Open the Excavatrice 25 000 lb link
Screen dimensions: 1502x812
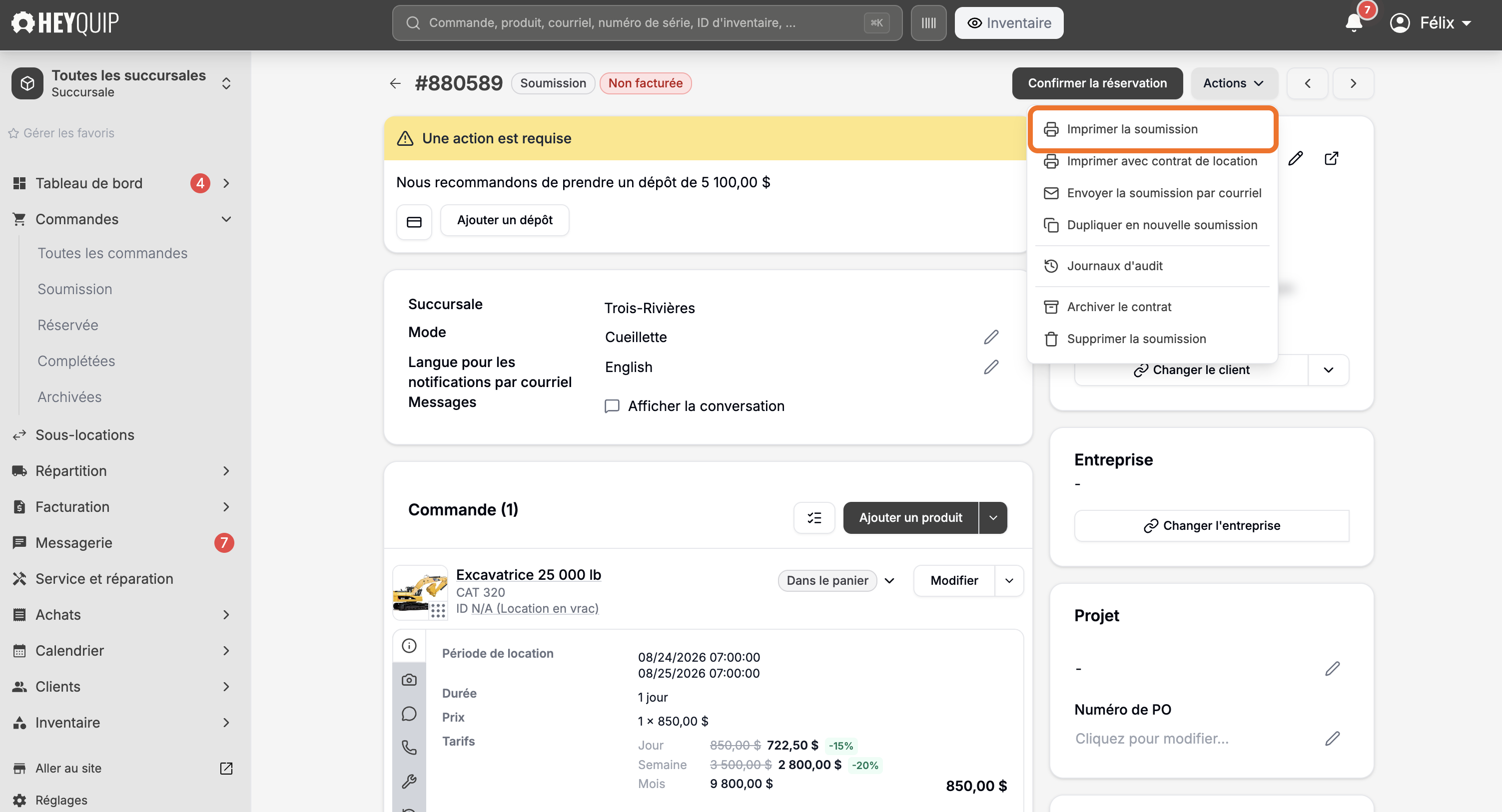[x=528, y=575]
